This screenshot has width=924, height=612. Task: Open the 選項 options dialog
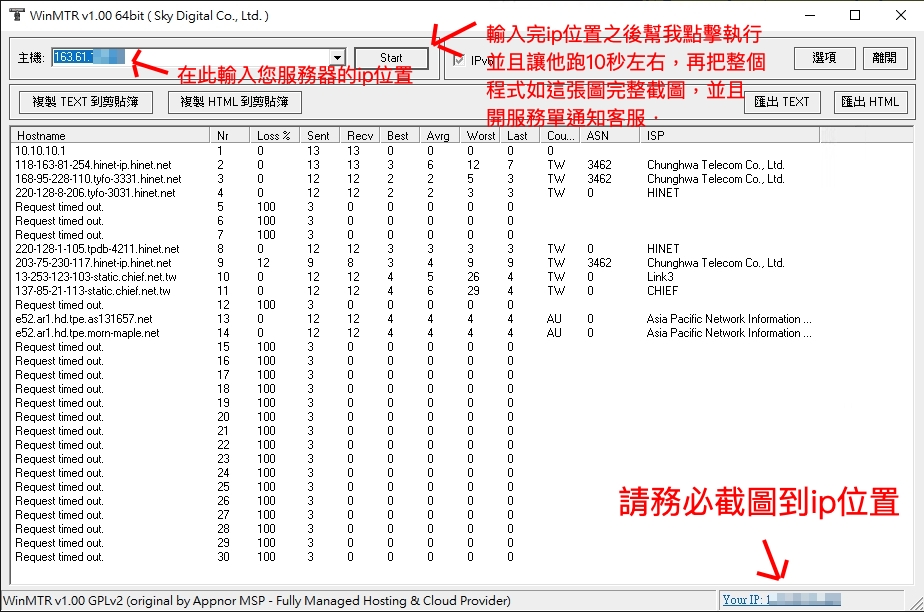click(824, 58)
